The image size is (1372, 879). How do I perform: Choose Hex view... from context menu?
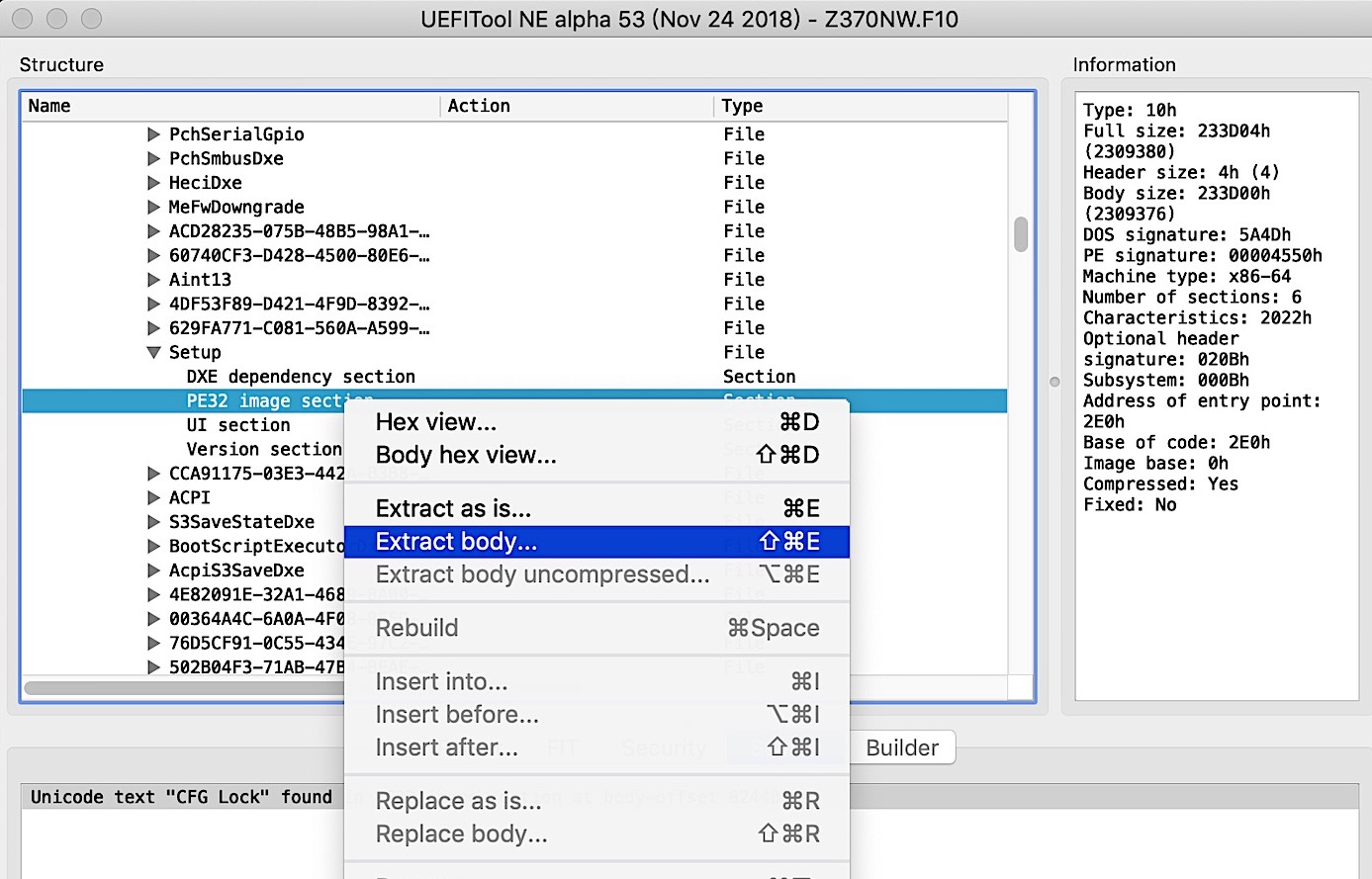click(x=596, y=422)
